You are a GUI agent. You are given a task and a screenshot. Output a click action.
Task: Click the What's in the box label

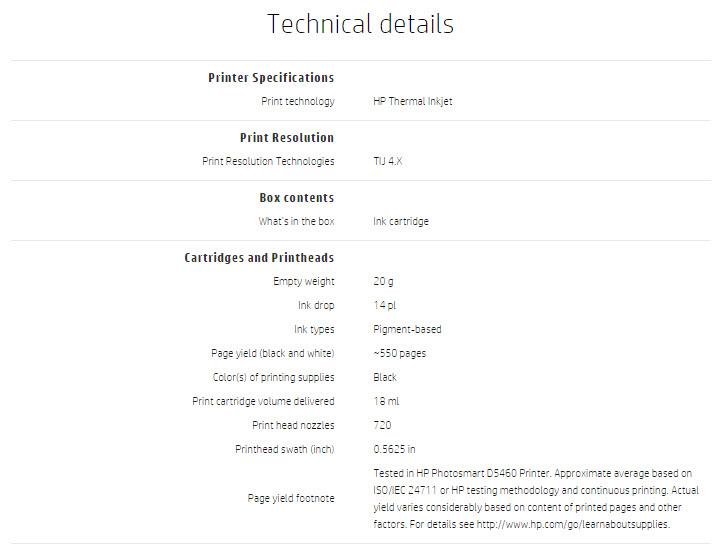coord(296,222)
